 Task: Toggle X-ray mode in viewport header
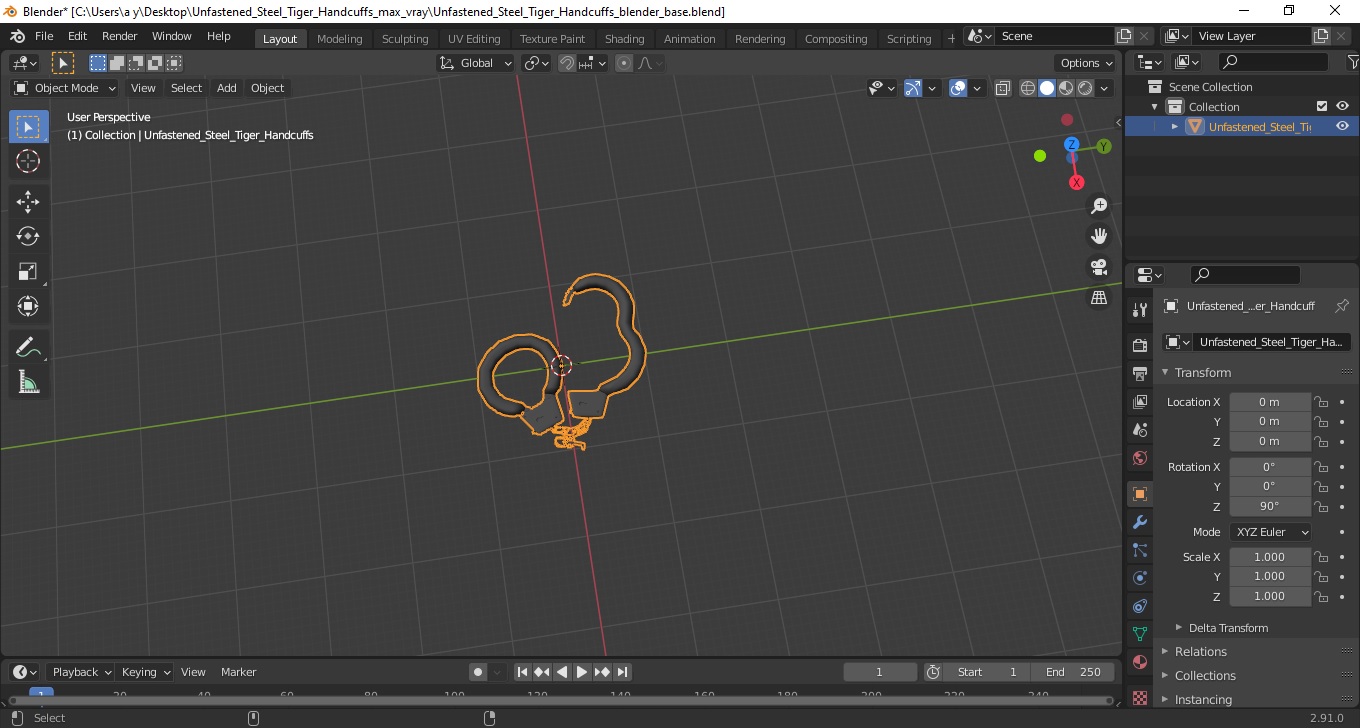1003,88
